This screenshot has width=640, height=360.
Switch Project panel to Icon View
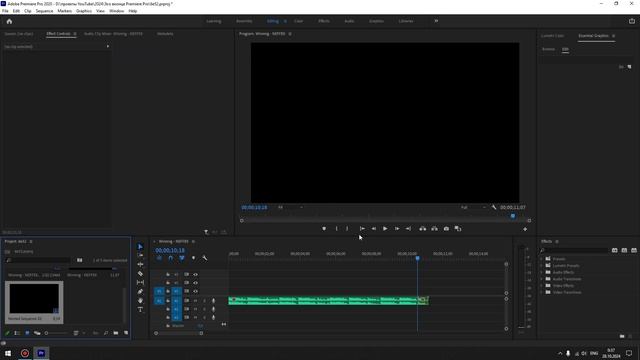(x=27, y=333)
